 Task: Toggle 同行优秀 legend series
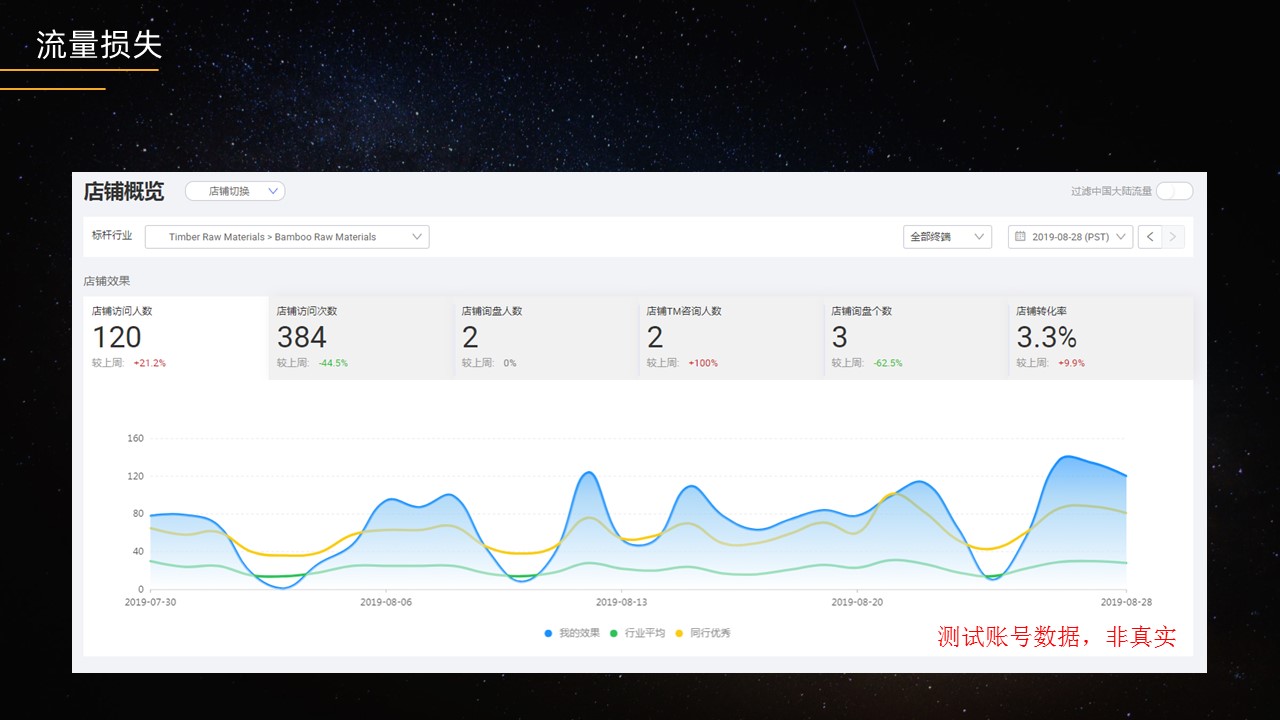tap(703, 633)
